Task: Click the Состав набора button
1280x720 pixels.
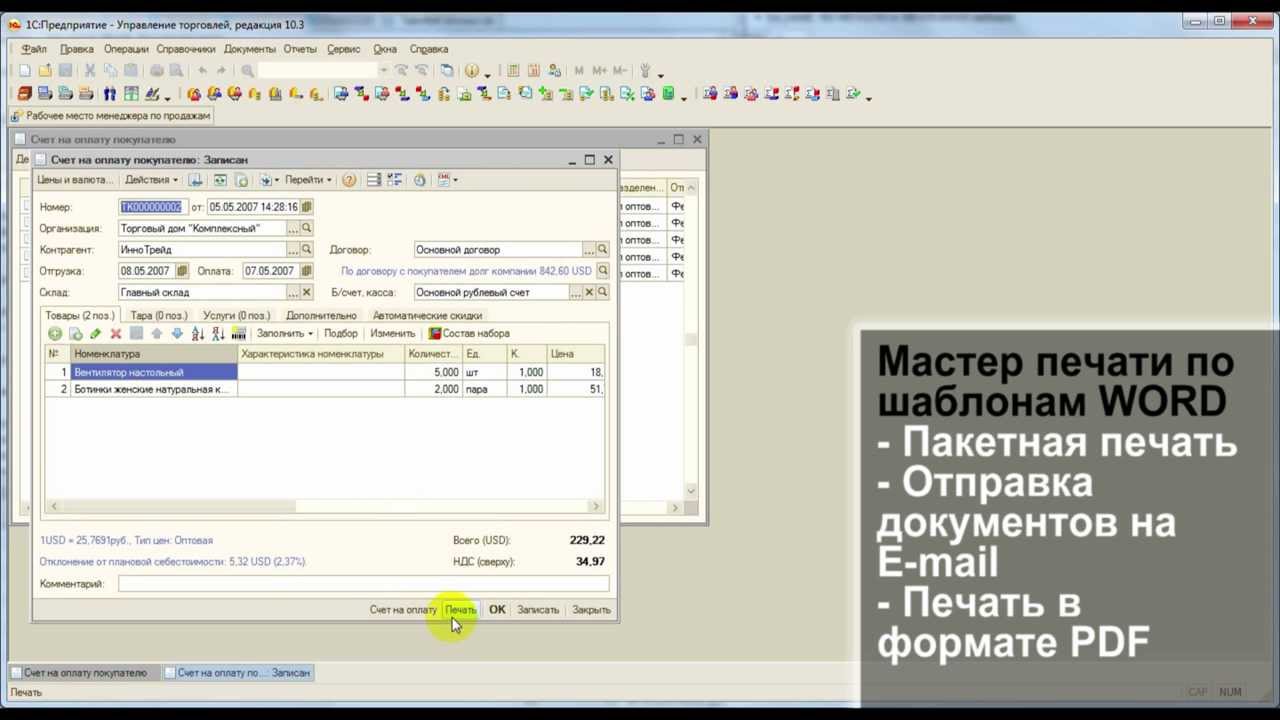Action: click(469, 333)
